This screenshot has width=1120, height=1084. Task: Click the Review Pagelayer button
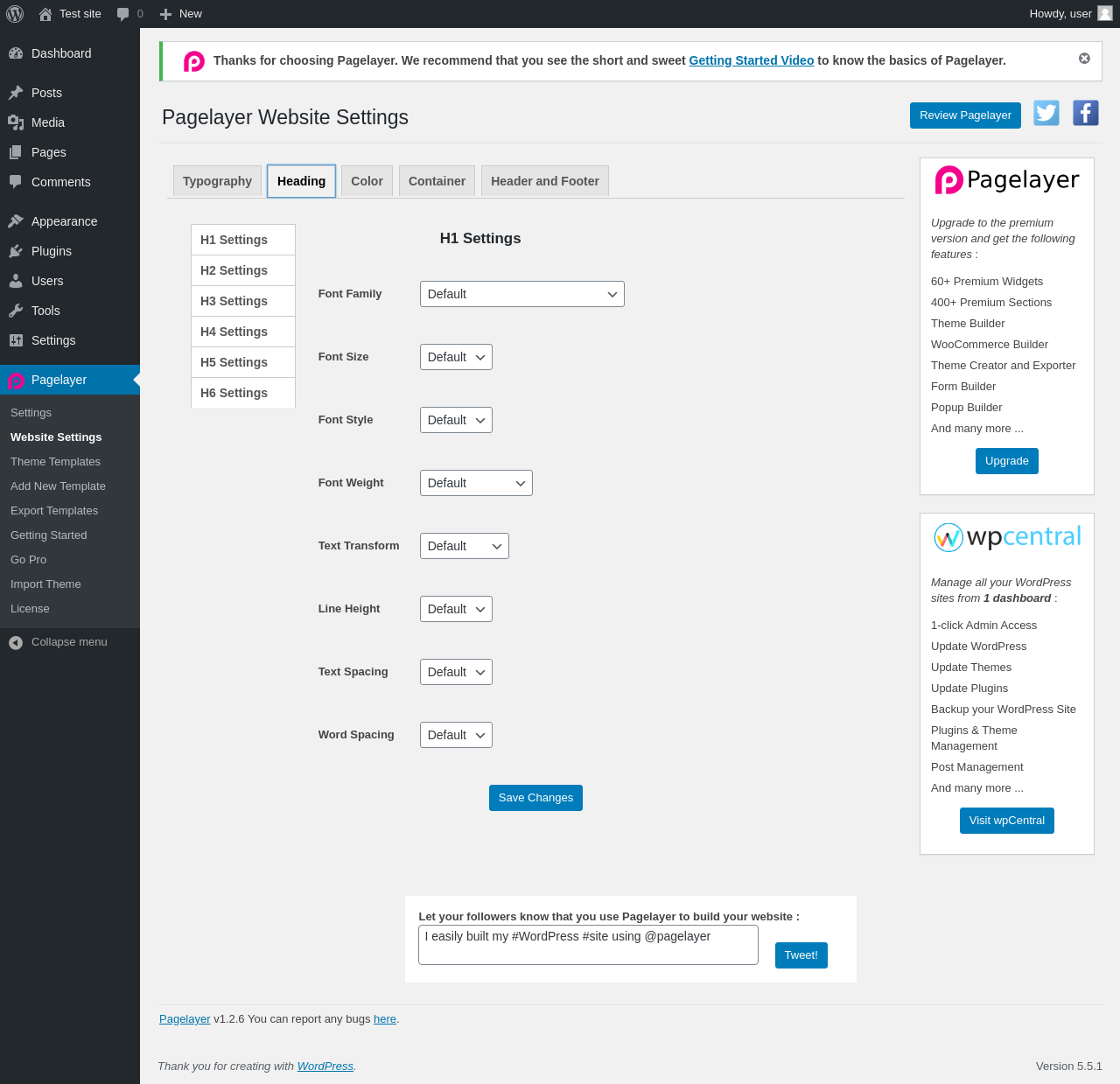click(965, 115)
